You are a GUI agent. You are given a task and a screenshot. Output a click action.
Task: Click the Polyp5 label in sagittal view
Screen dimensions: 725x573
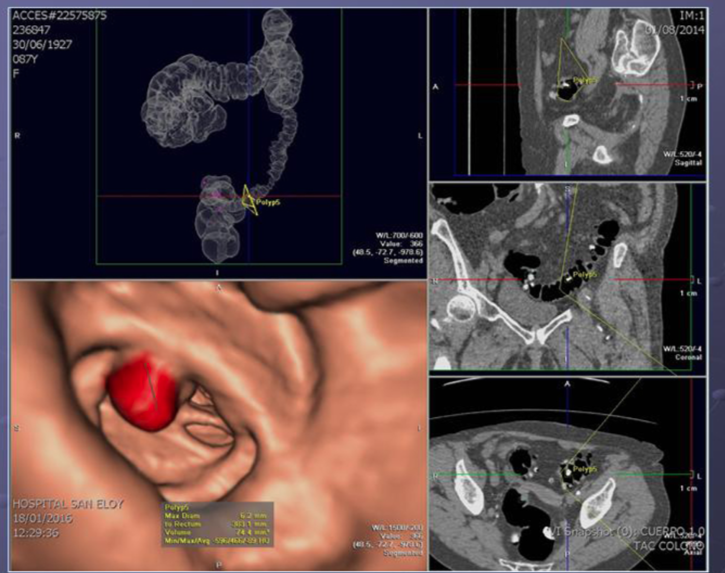(587, 79)
